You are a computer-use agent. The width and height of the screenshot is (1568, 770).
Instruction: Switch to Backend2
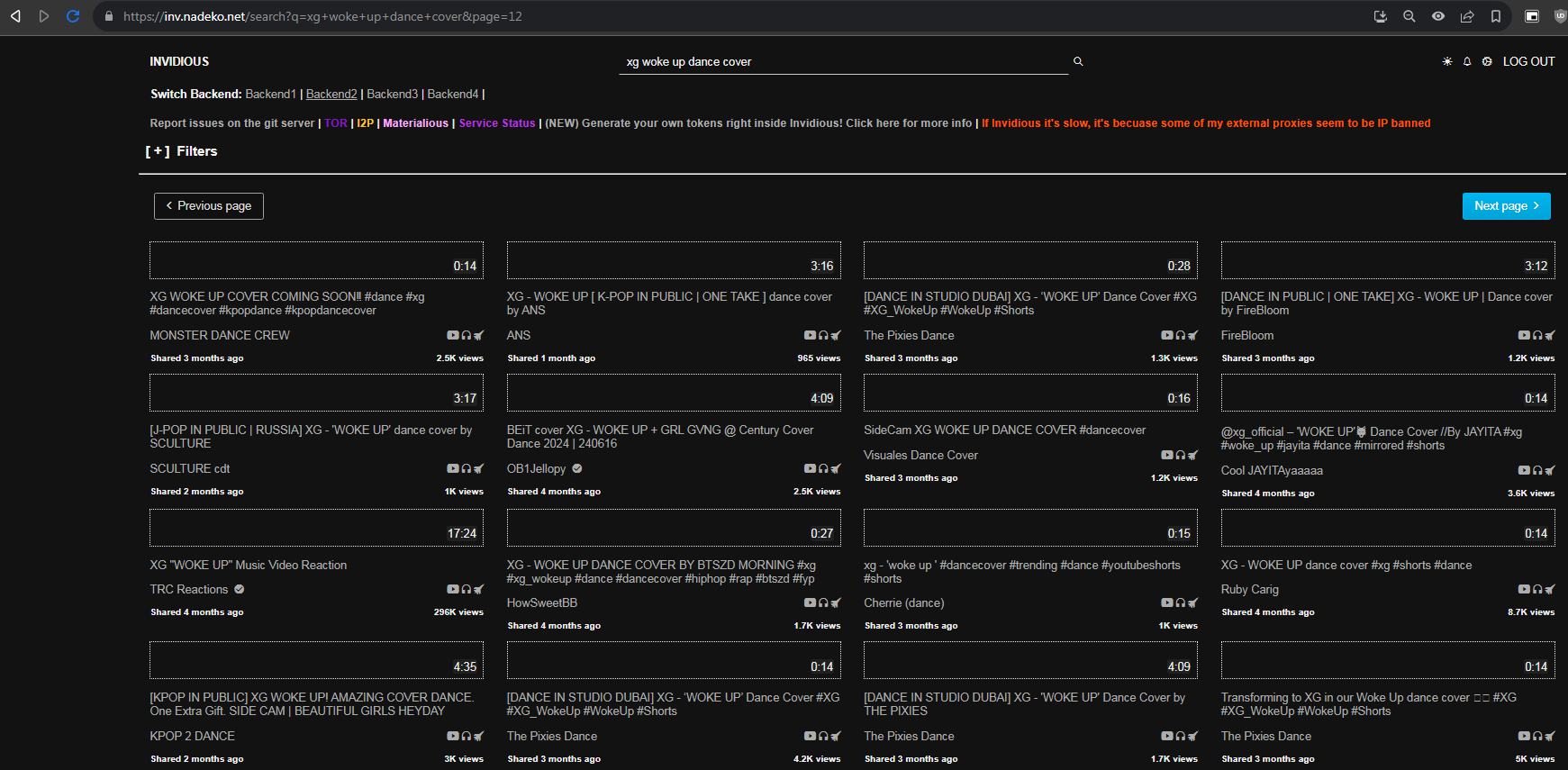tap(331, 94)
